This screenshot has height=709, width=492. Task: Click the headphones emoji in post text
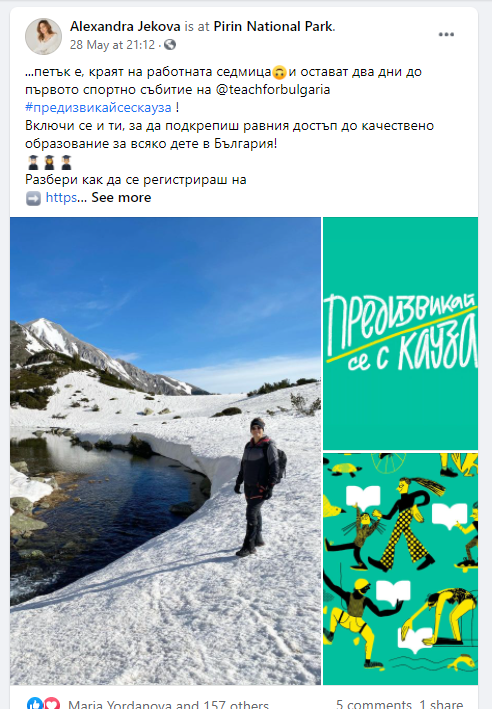click(x=279, y=72)
